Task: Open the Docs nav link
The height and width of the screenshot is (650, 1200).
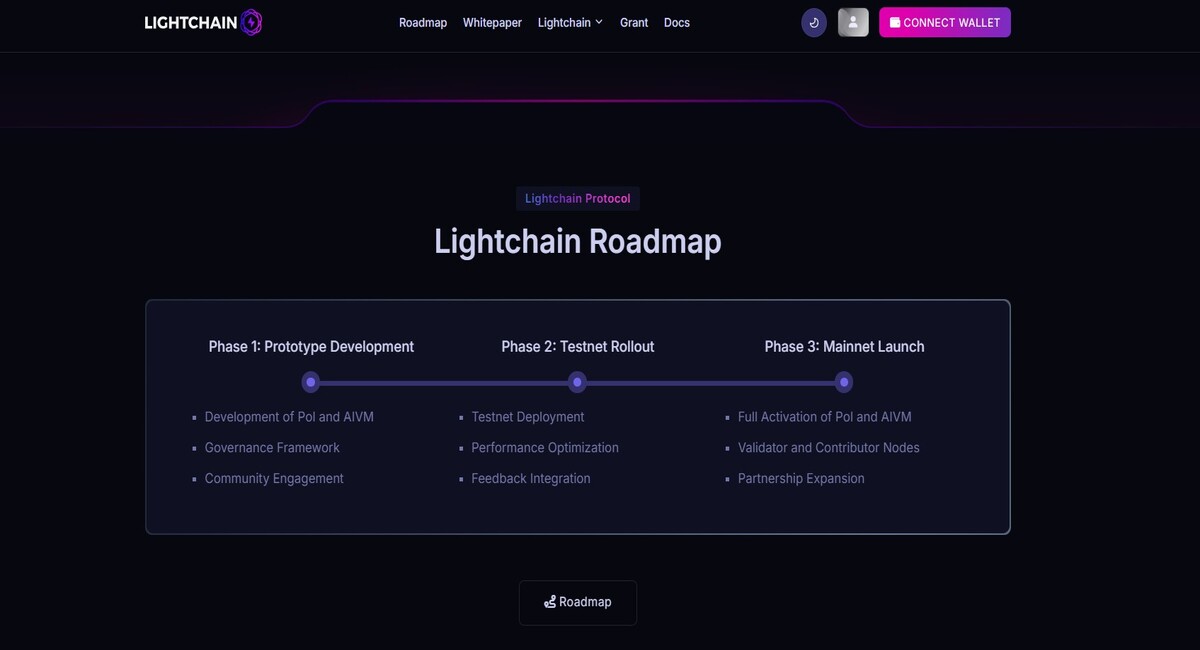Action: (x=677, y=23)
